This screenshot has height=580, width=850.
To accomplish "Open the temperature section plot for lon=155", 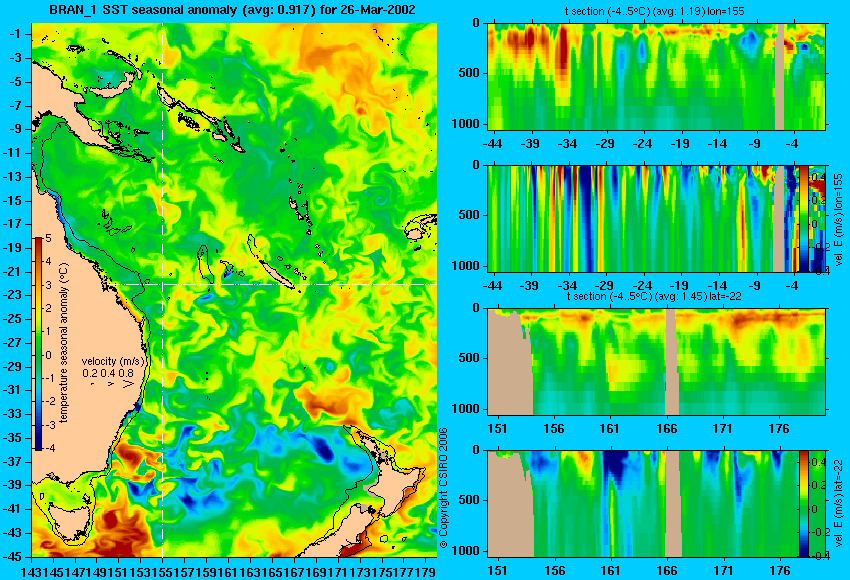I will pos(656,76).
